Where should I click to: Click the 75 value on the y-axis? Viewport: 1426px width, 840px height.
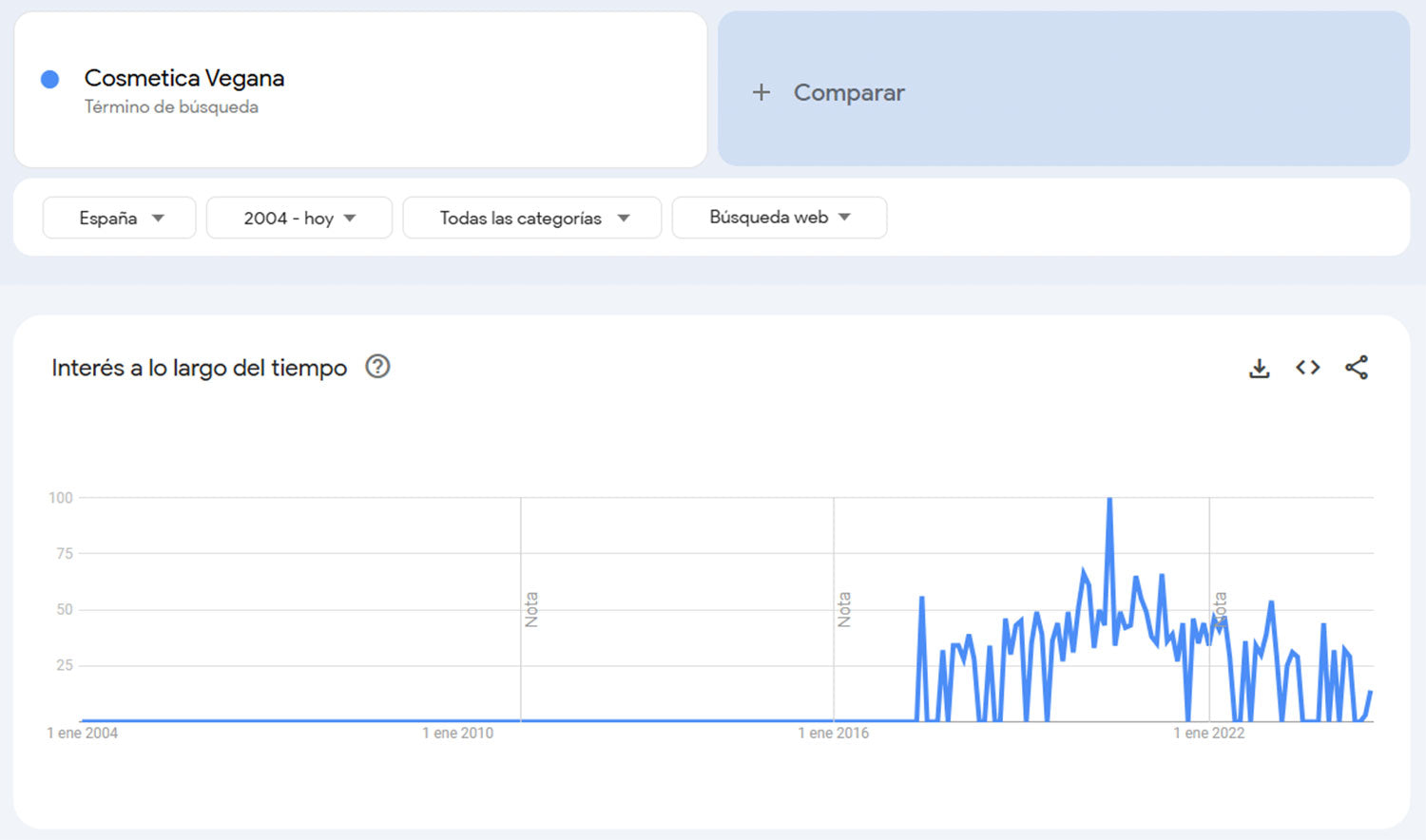click(x=65, y=553)
